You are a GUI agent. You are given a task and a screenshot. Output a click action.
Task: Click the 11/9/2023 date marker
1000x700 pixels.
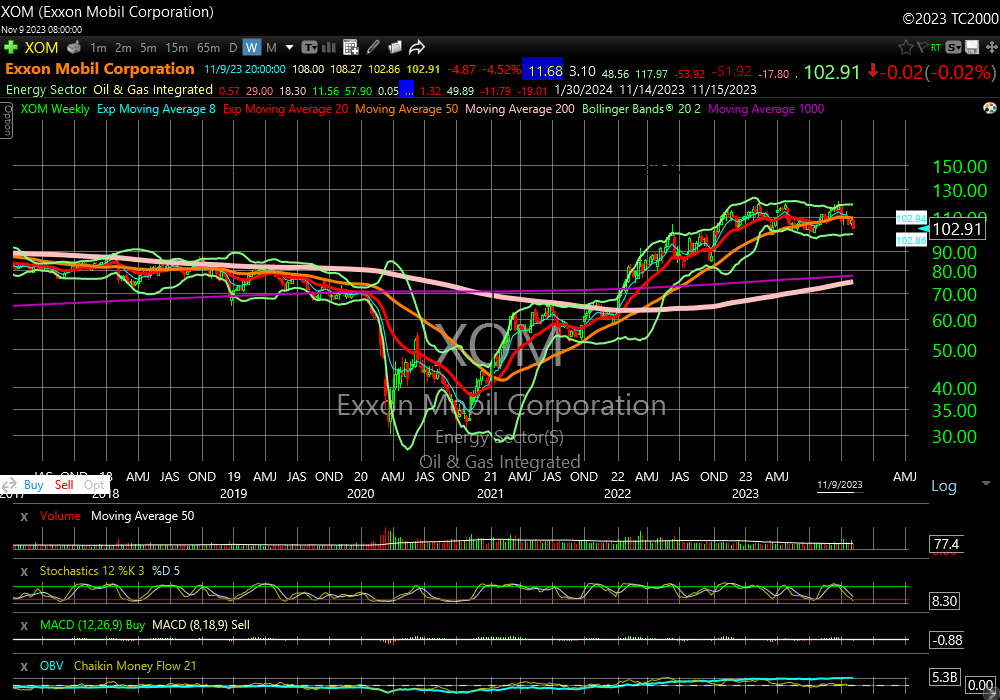point(840,485)
